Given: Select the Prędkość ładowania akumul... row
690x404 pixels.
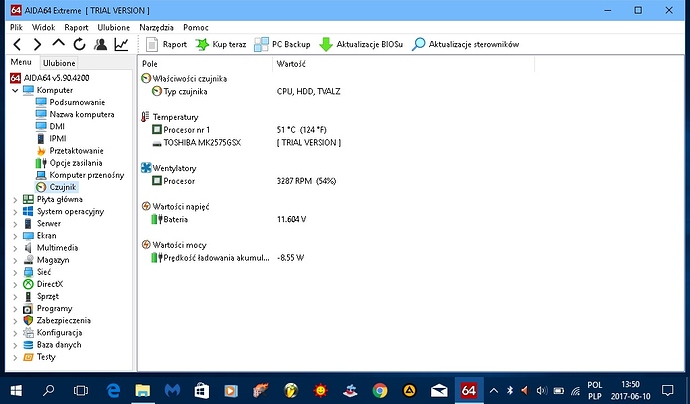Looking at the screenshot, I should tap(336, 258).
